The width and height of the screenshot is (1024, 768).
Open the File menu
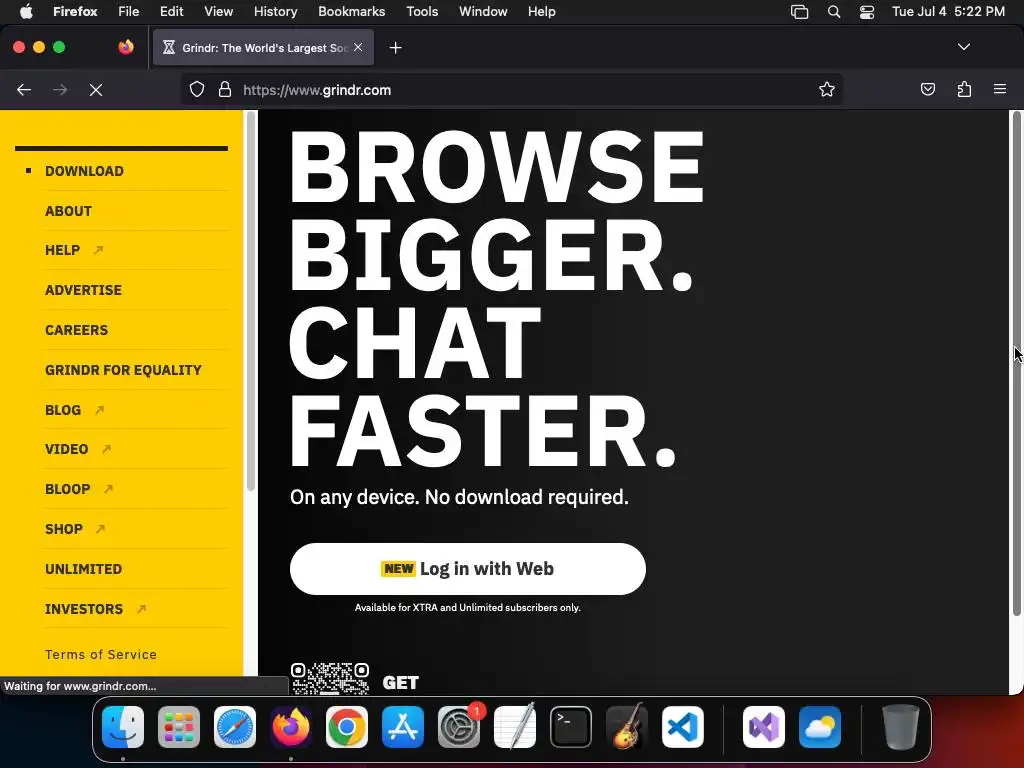coord(129,11)
